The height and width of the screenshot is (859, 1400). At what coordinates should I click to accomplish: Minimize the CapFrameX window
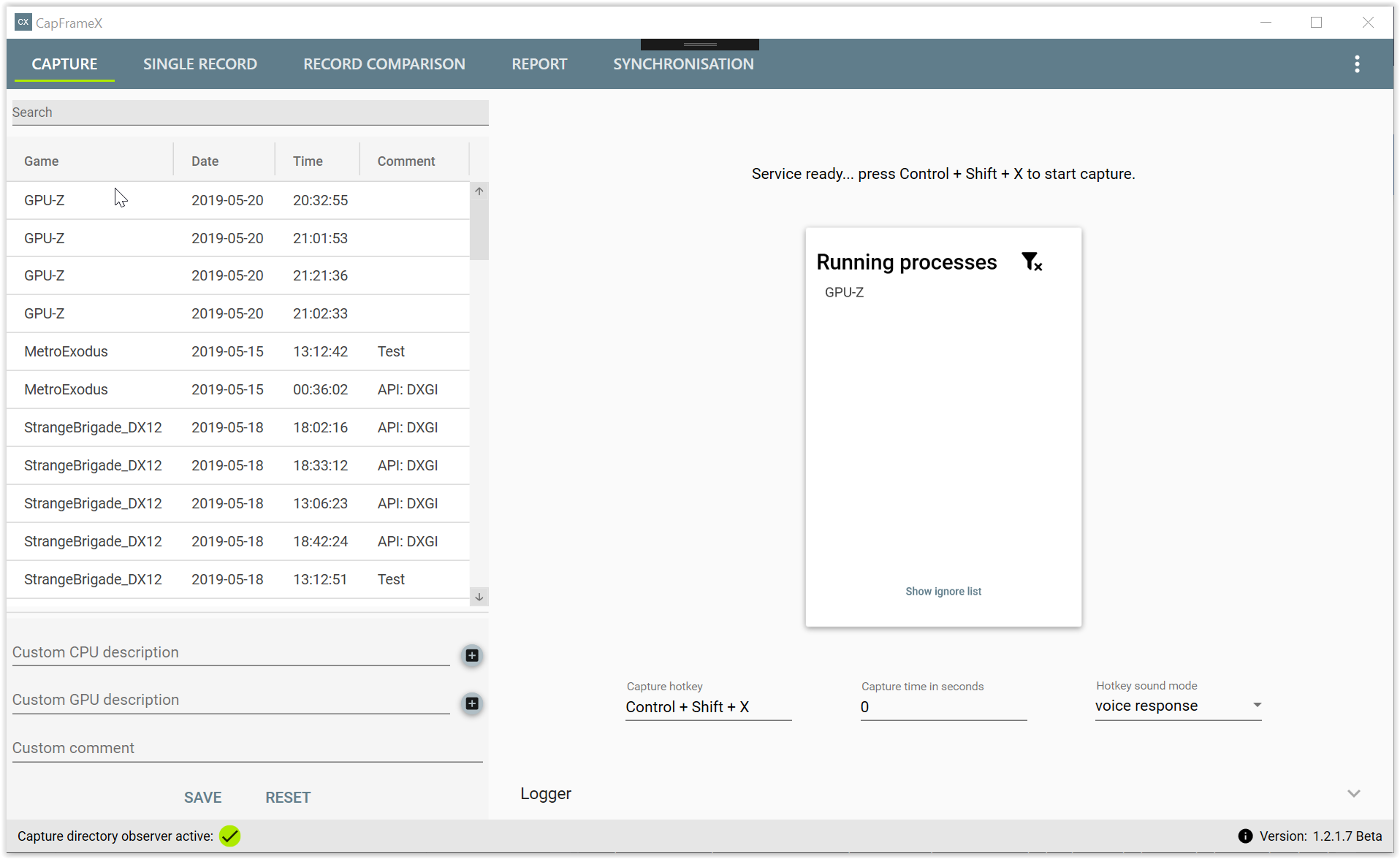(x=1266, y=23)
